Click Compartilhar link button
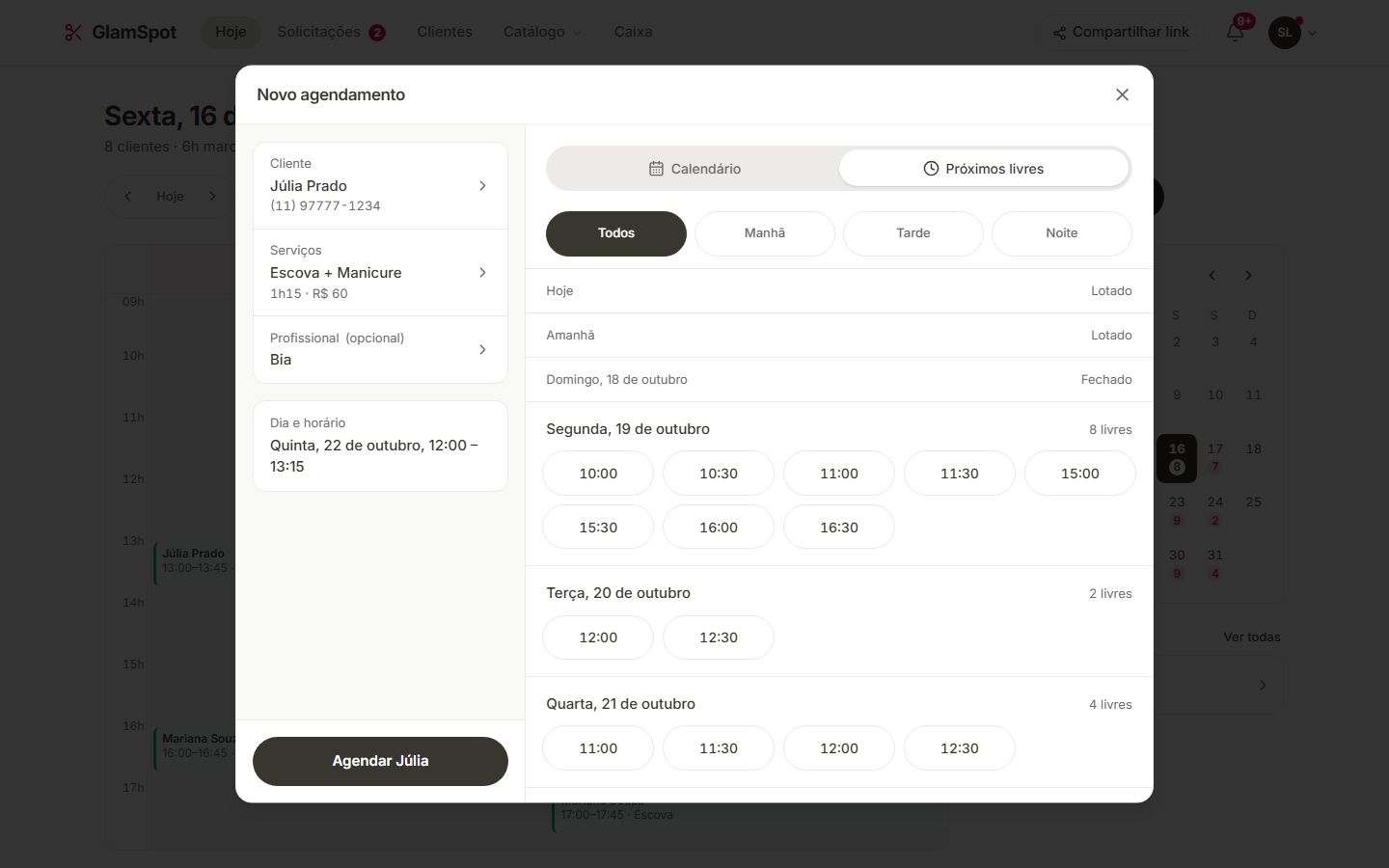1389x868 pixels. point(1121,32)
